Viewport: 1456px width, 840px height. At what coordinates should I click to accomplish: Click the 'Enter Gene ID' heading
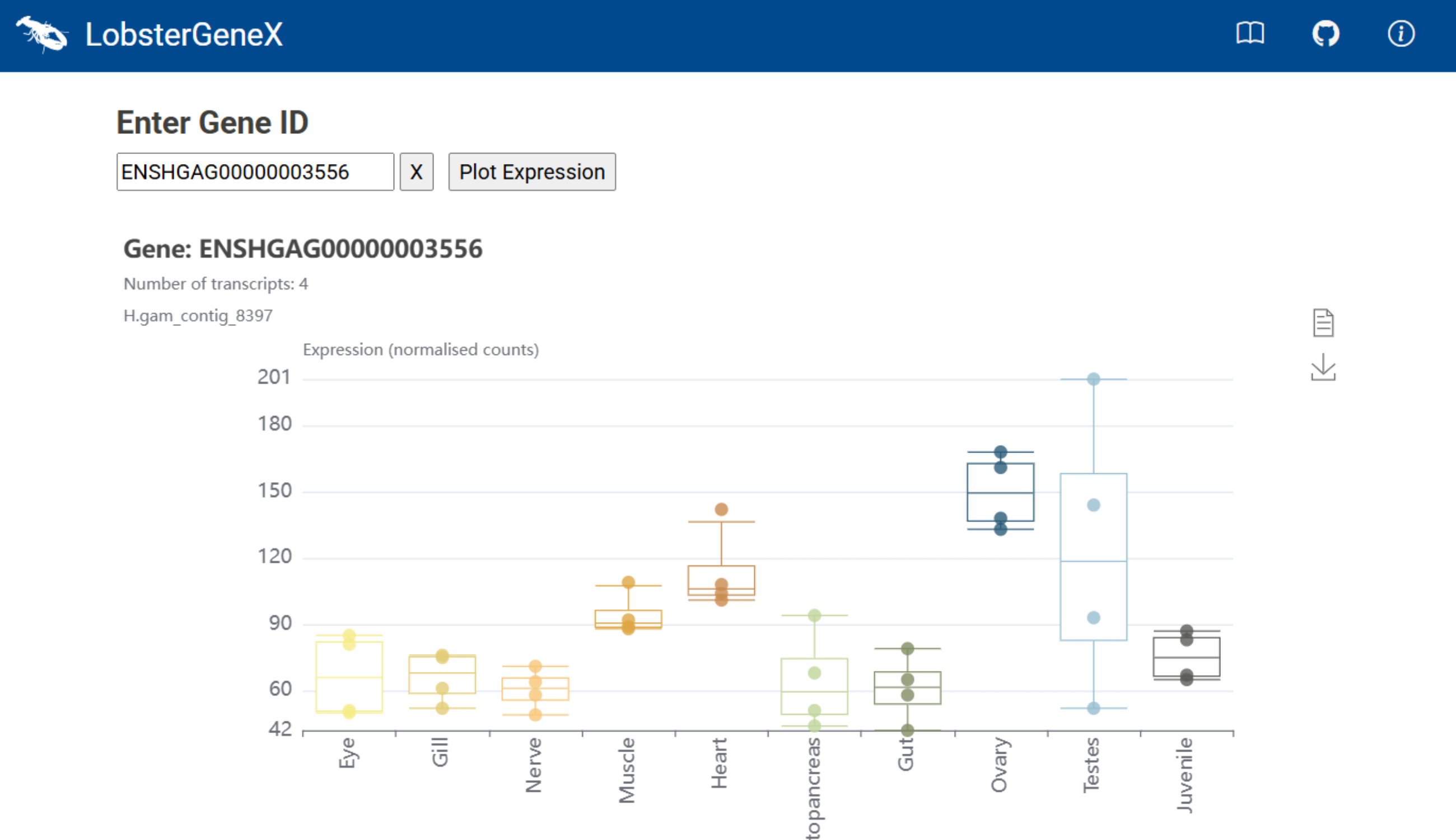tap(212, 122)
